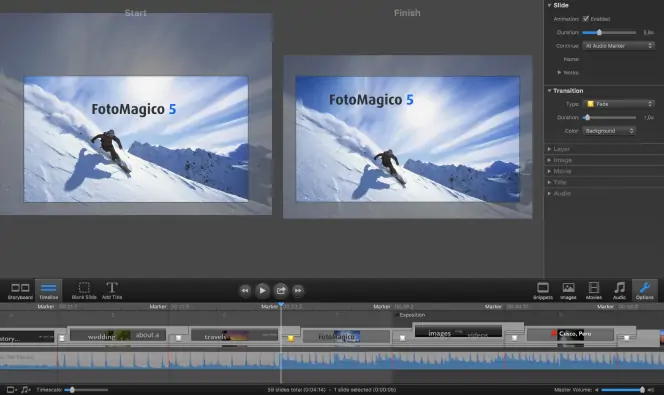
Task: Open the share/export button
Action: click(281, 290)
